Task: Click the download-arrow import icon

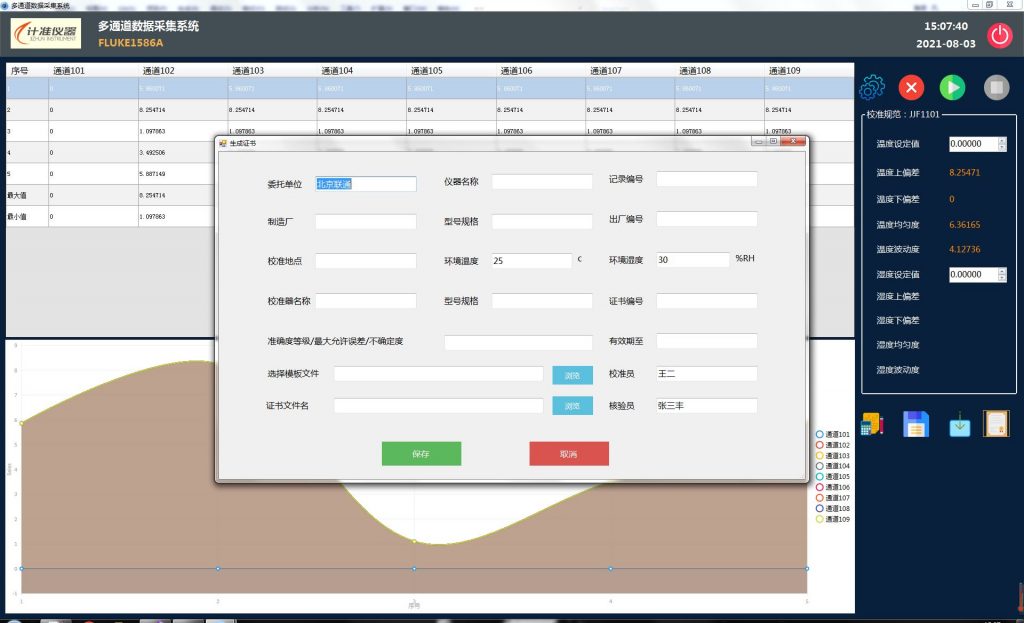Action: [959, 424]
